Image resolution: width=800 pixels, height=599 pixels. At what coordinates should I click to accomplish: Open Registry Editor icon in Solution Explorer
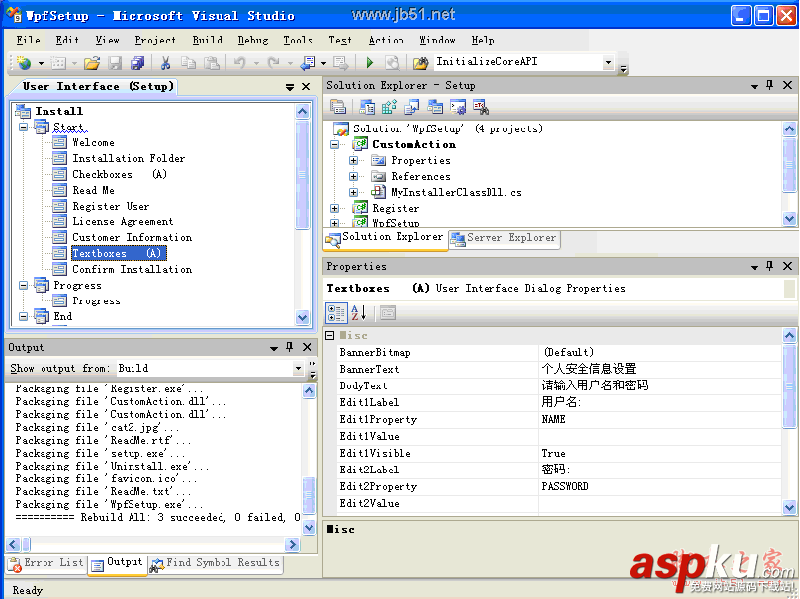(x=389, y=107)
